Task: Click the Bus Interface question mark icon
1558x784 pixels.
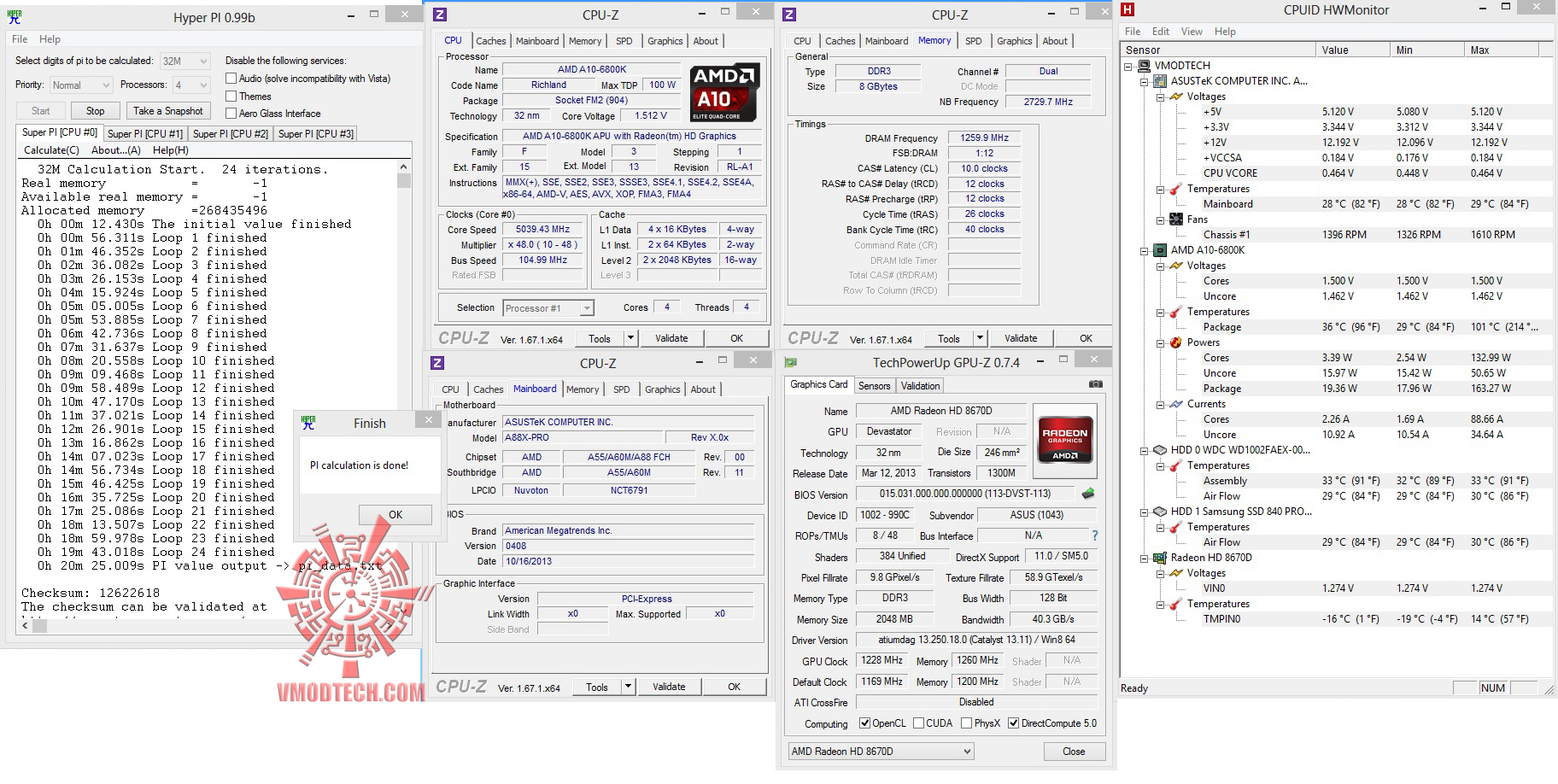Action: pos(1094,535)
